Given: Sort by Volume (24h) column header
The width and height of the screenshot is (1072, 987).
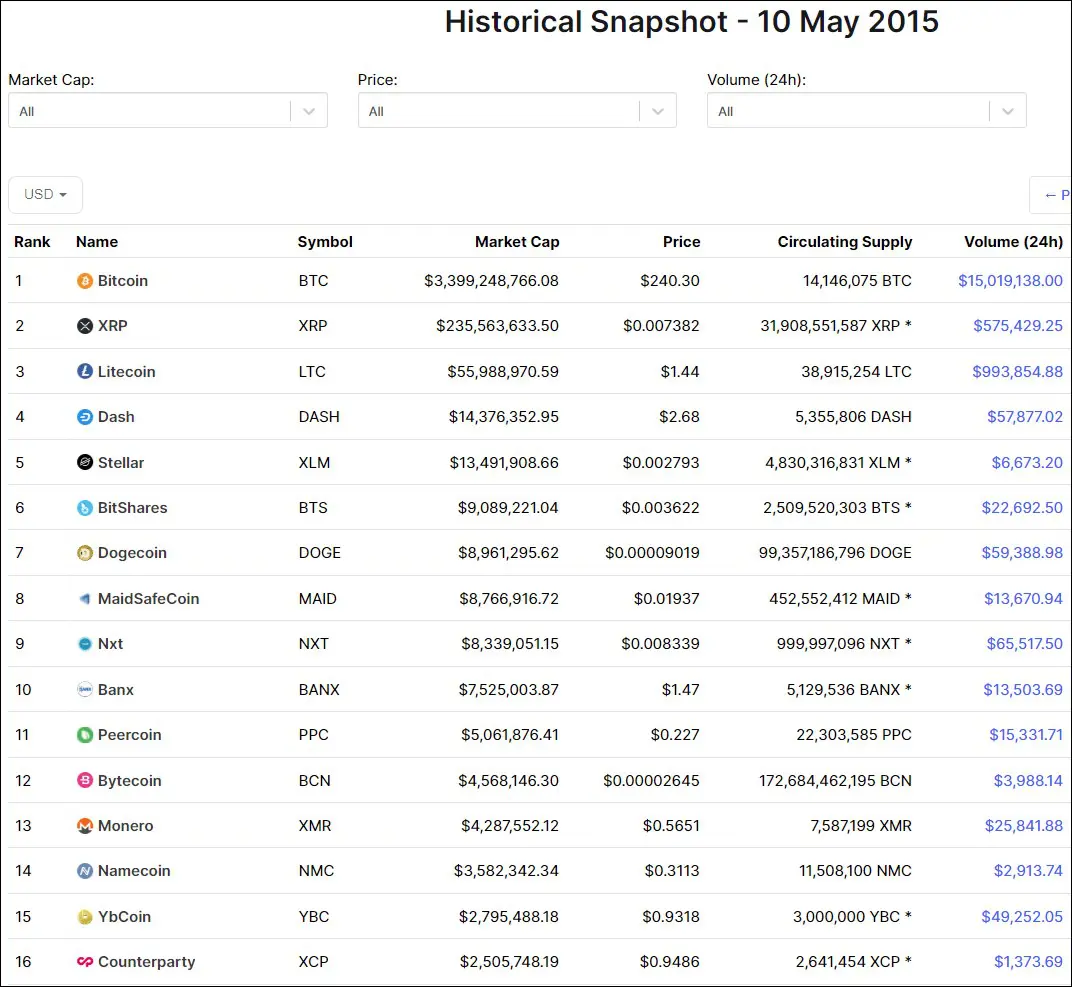Looking at the screenshot, I should click(x=1013, y=242).
